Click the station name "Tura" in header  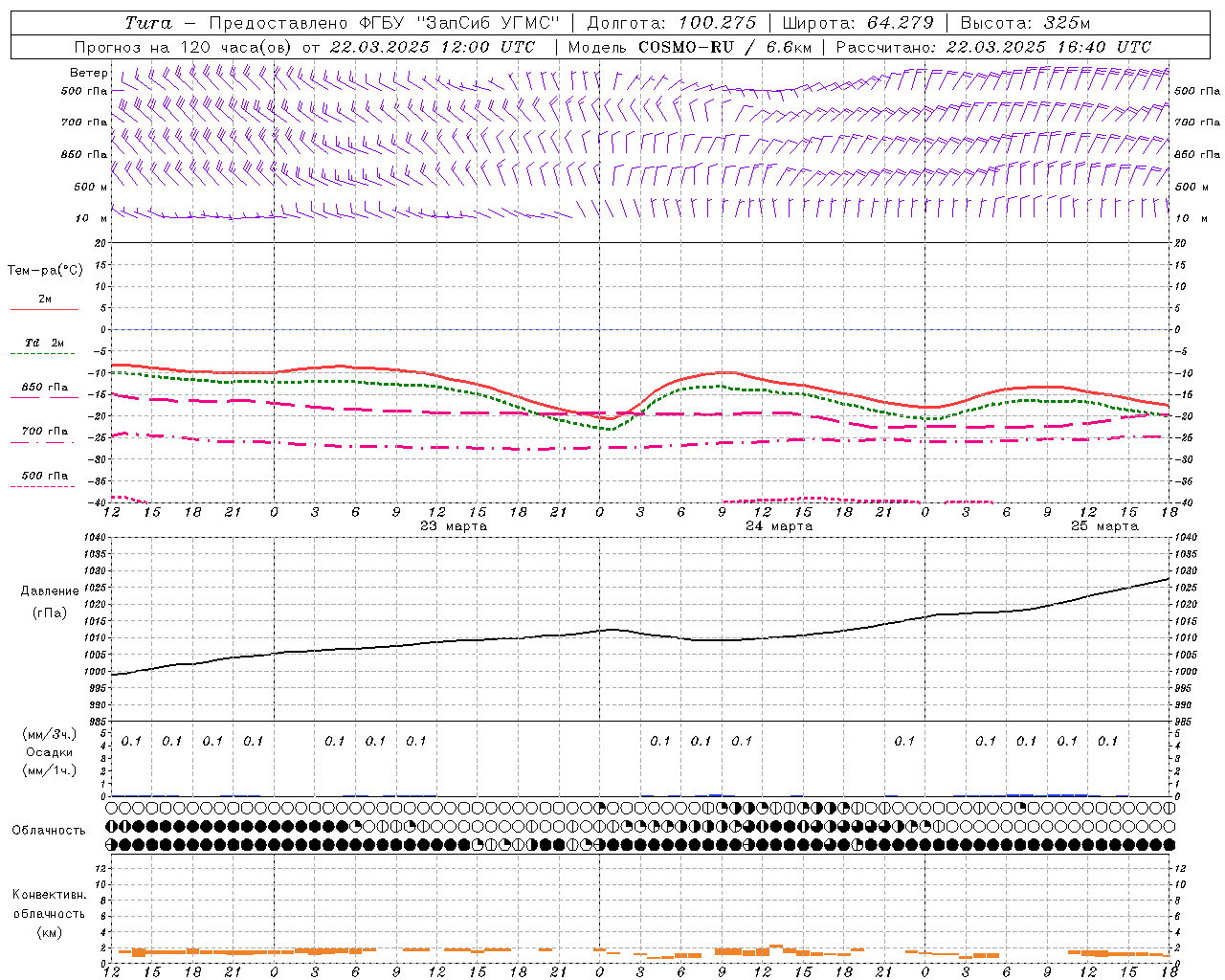147,23
